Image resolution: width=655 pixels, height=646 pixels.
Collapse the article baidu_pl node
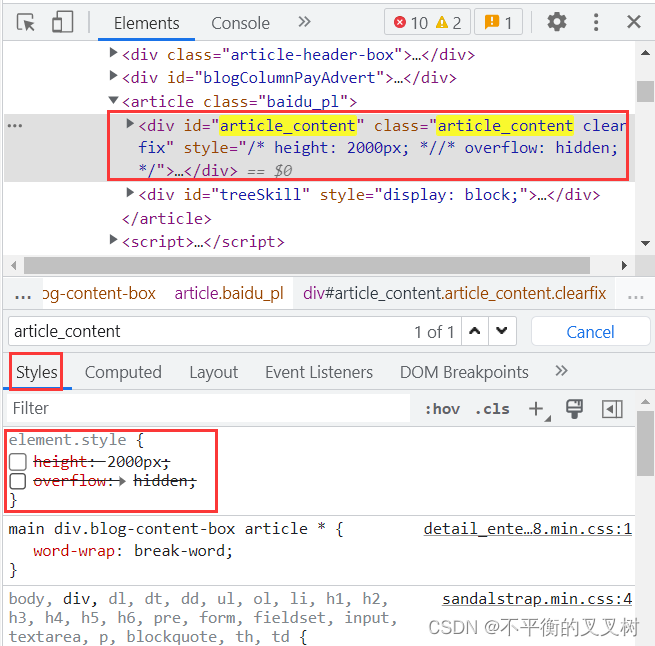pyautogui.click(x=113, y=100)
